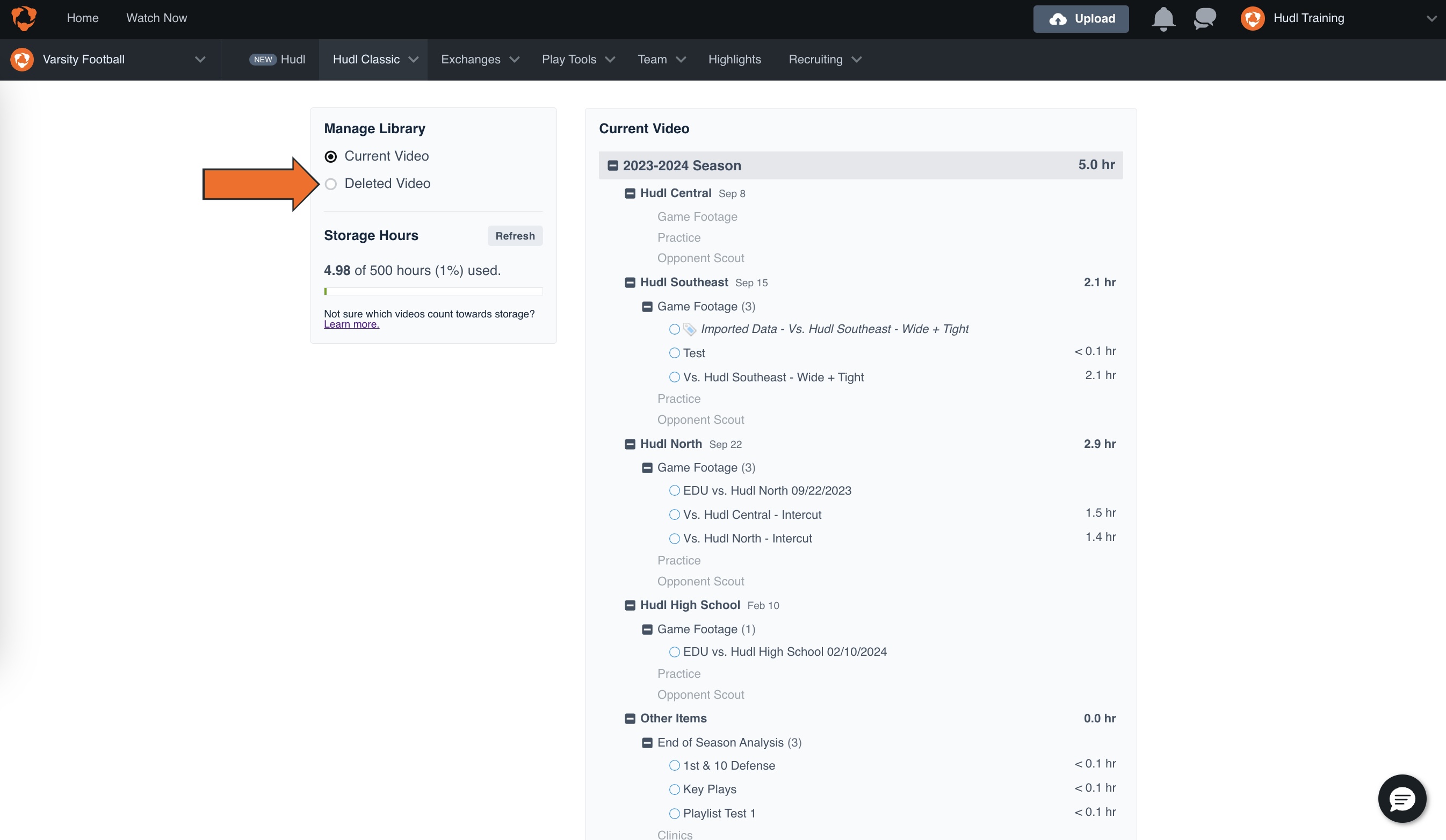
Task: Select Vs. Hudl North - Intercut video
Action: pyautogui.click(x=674, y=539)
